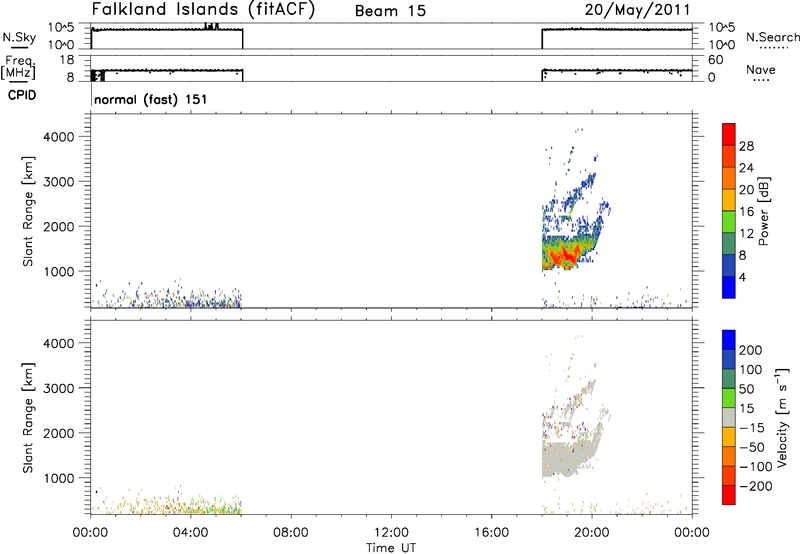Click the date "20/May/2011"
This screenshot has height=554, width=800.
(x=637, y=10)
